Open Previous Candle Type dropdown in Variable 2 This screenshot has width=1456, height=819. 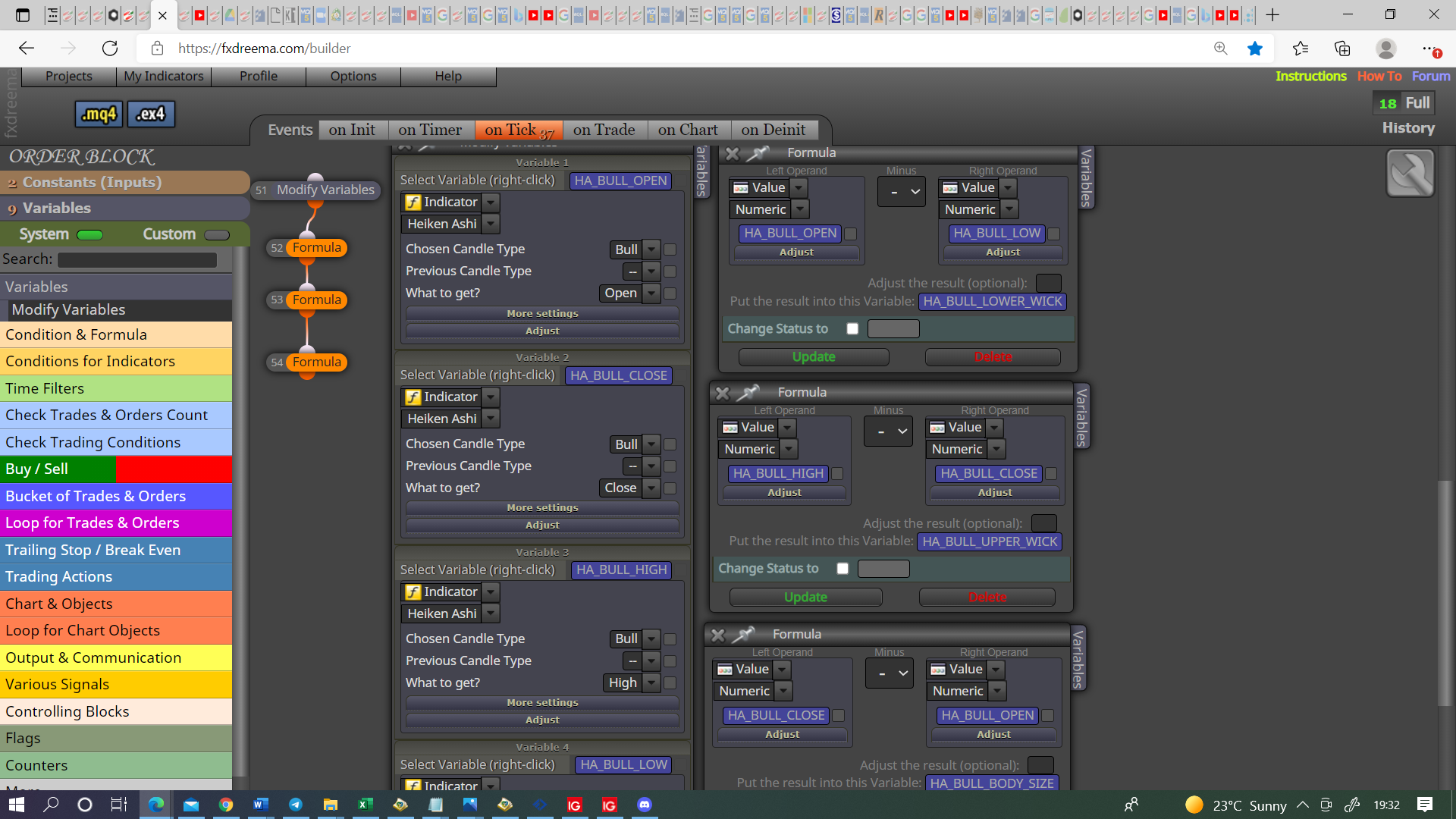click(x=651, y=466)
